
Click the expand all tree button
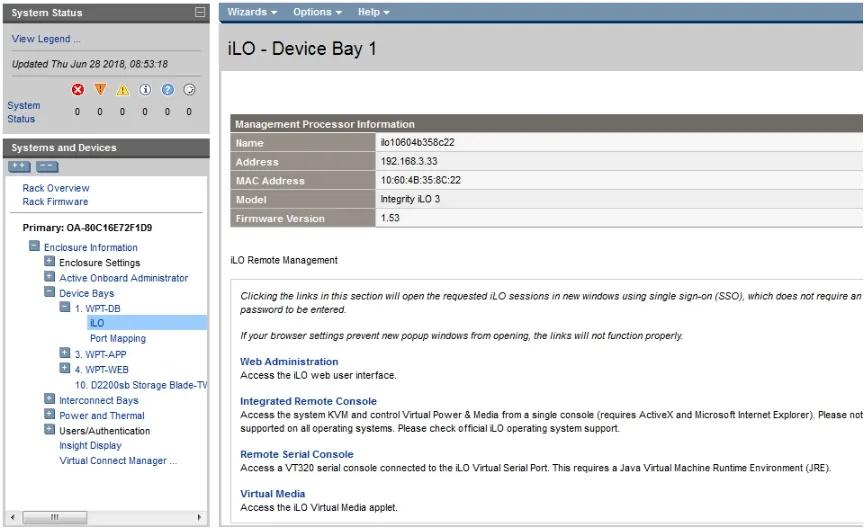pos(19,167)
